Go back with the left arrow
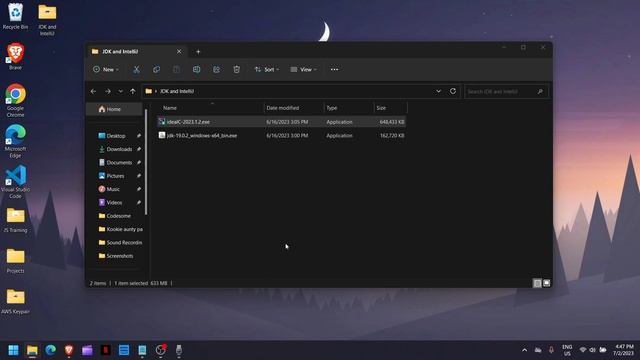 pyautogui.click(x=93, y=91)
